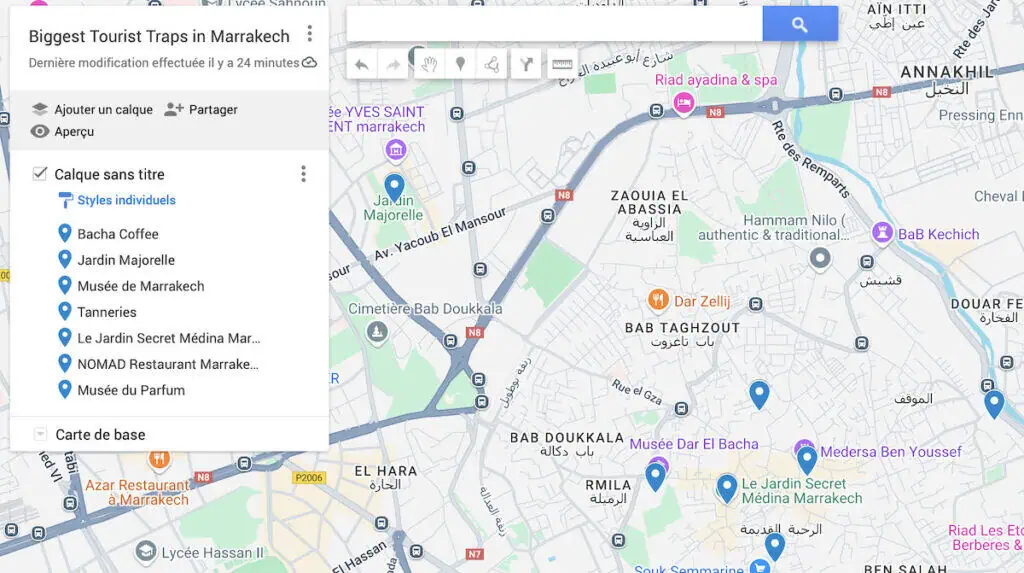
Task: Click Ajouter un calque
Action: click(92, 109)
